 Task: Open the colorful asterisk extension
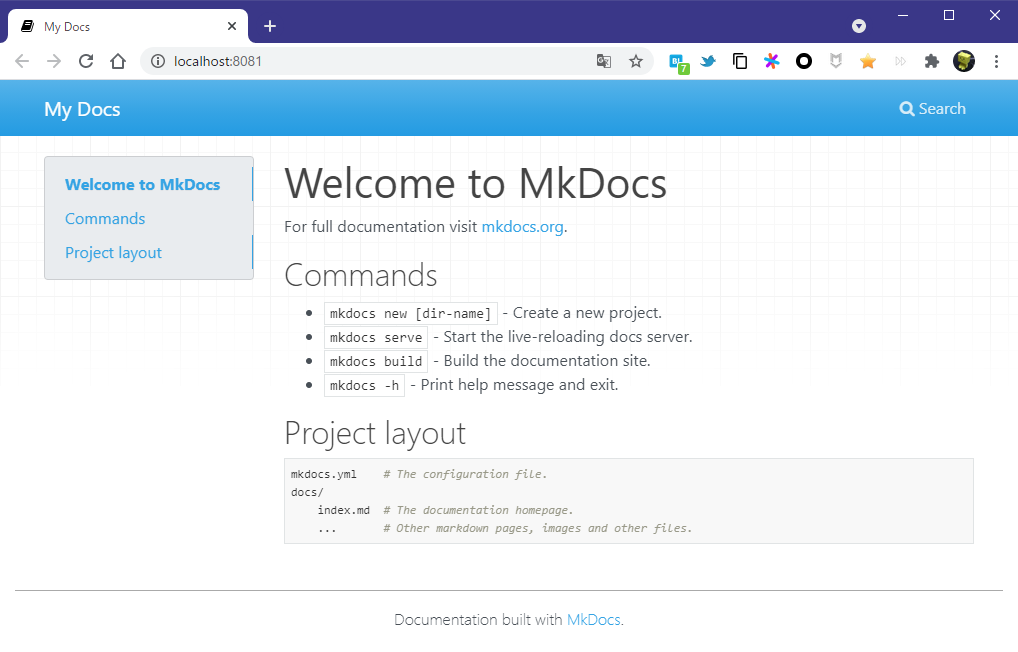tap(771, 61)
